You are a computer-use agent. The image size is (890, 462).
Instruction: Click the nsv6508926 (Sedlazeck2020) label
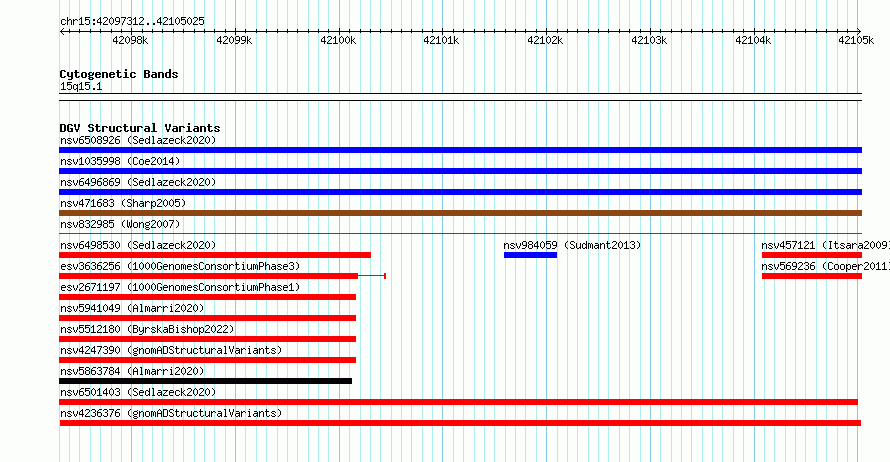pos(138,140)
